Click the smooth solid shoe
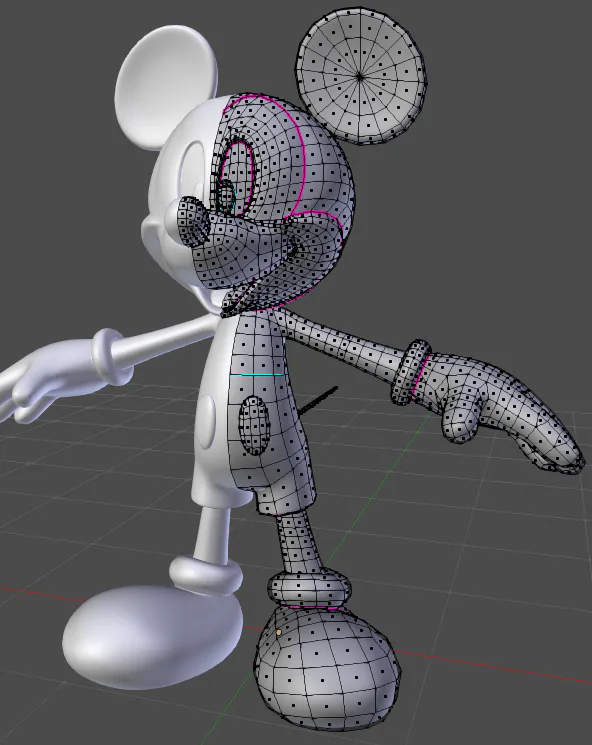This screenshot has height=745, width=592. (152, 636)
